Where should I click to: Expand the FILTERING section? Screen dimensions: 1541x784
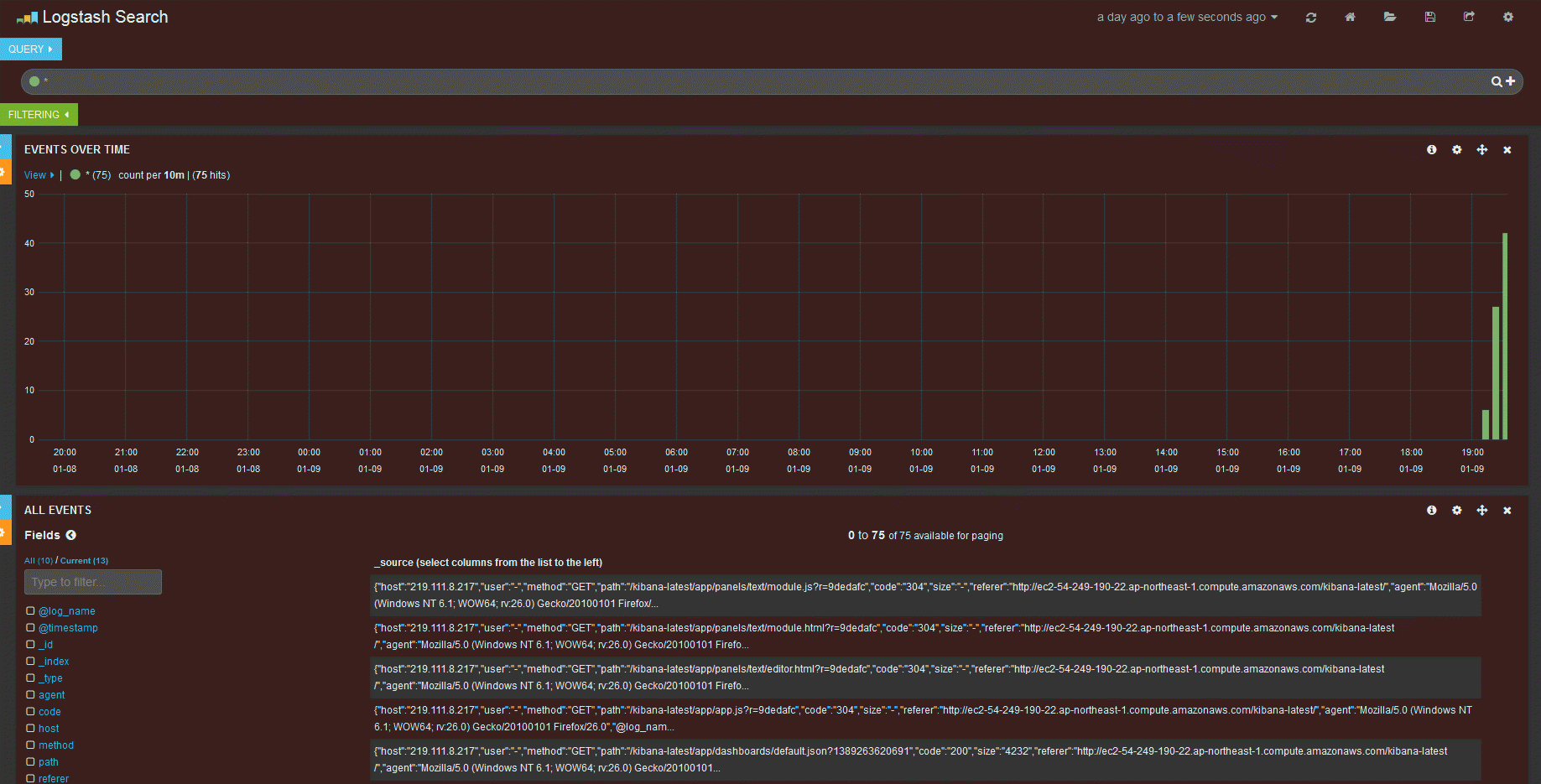click(39, 115)
